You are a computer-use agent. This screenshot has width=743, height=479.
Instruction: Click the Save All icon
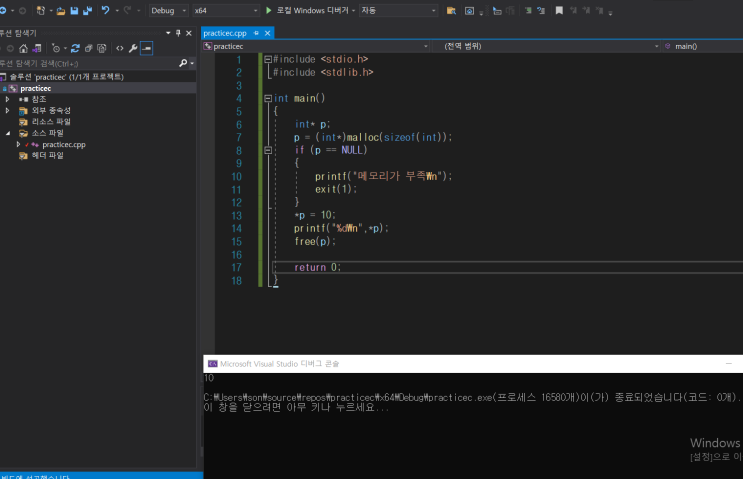point(88,10)
